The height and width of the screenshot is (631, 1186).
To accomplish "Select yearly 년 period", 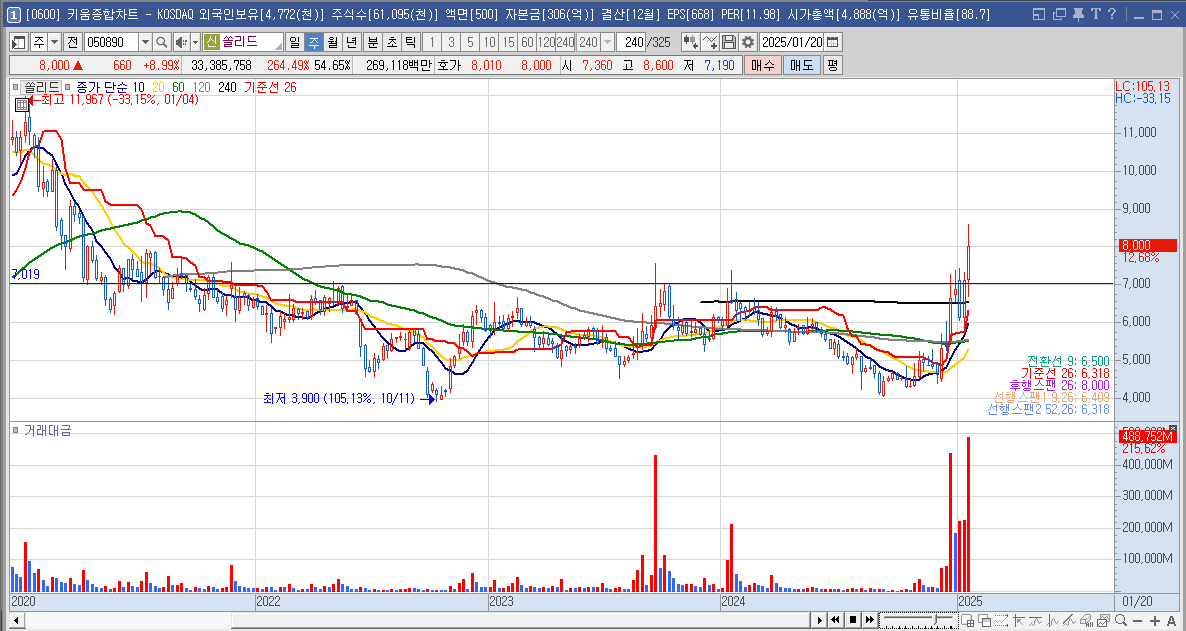I will point(352,42).
